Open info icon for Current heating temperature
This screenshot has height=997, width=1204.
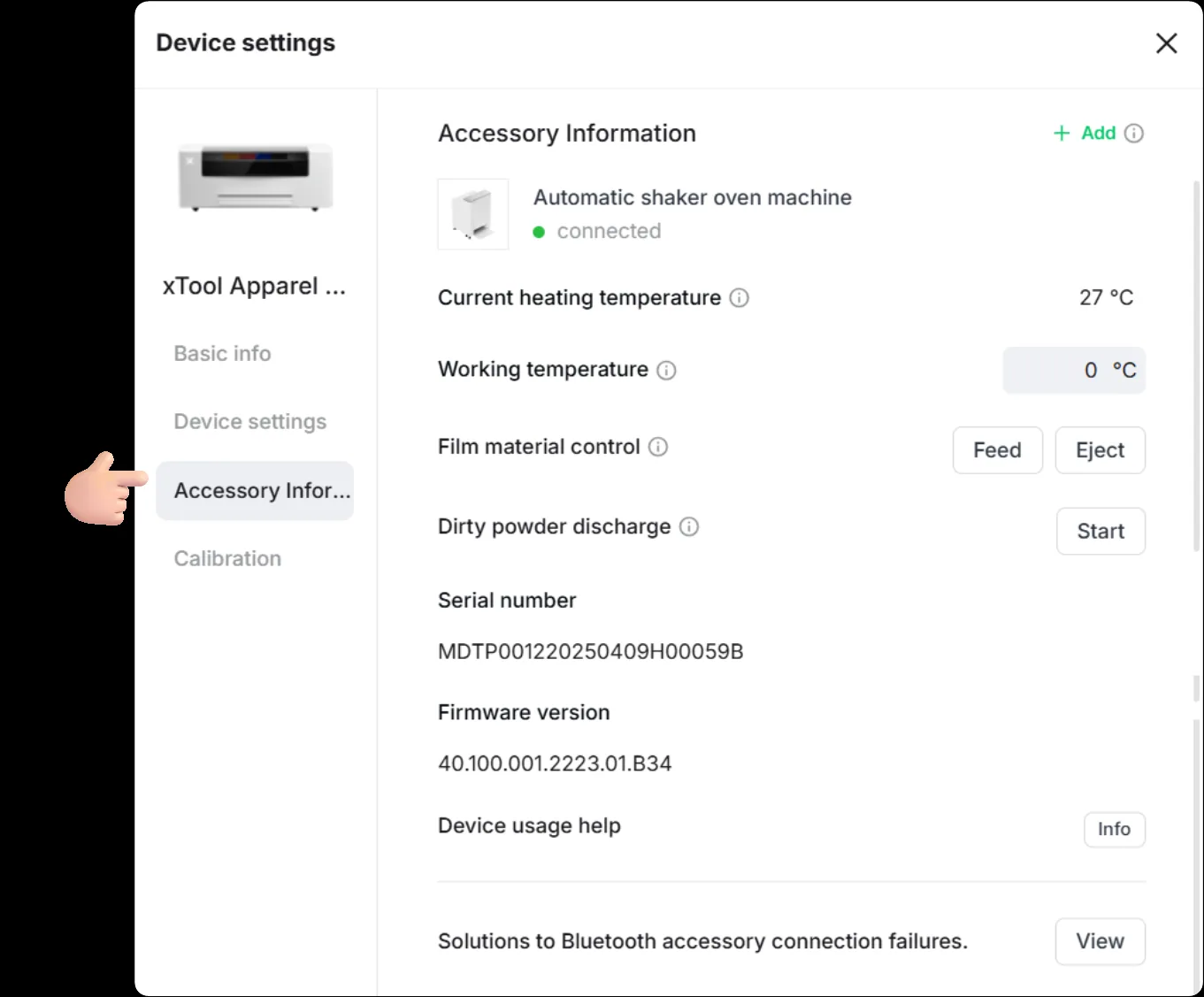coord(739,298)
